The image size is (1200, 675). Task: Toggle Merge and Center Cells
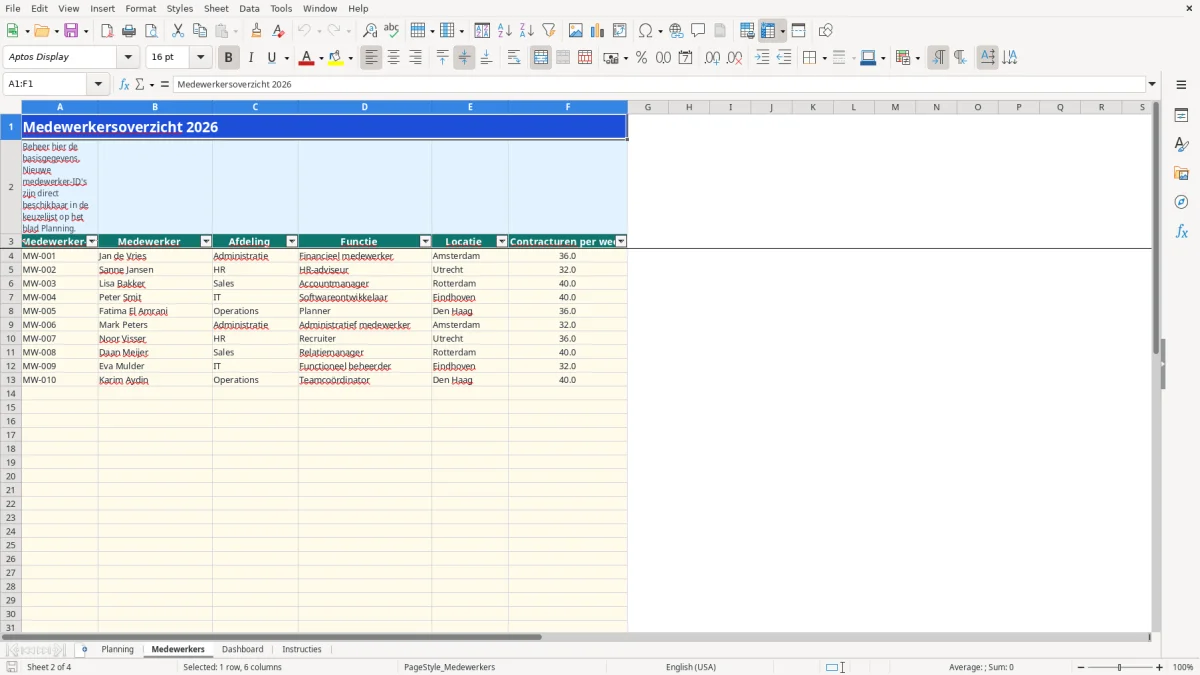pyautogui.click(x=541, y=58)
